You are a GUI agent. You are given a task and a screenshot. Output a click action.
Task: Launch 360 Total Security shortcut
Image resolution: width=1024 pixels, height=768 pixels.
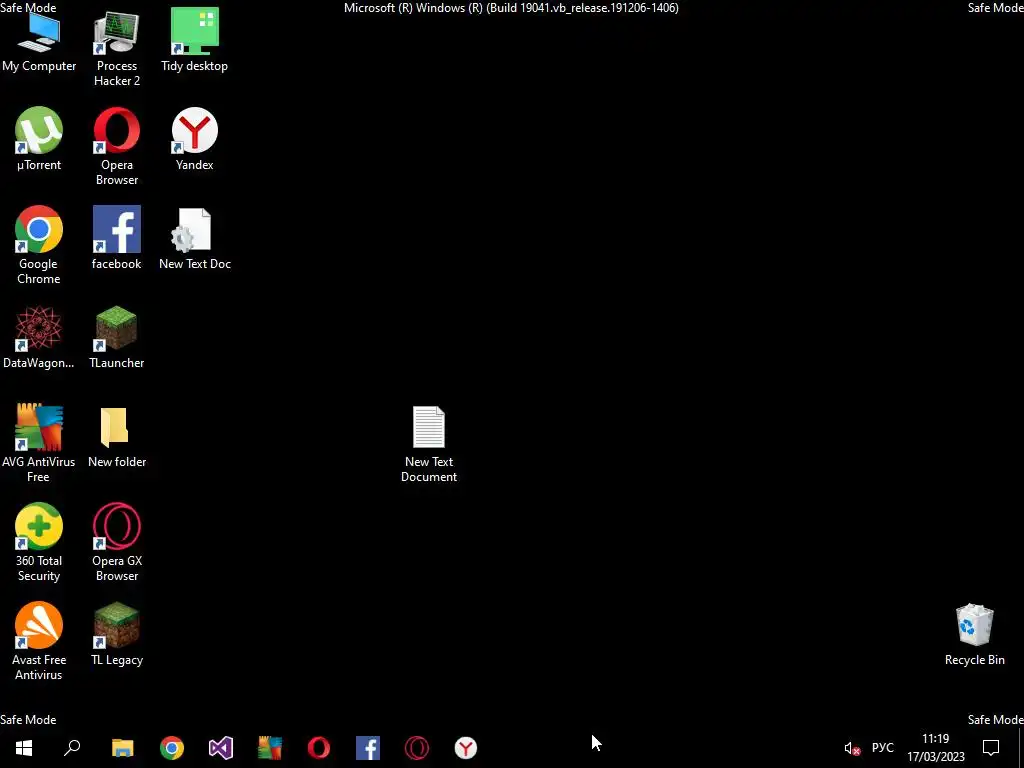coord(39,543)
